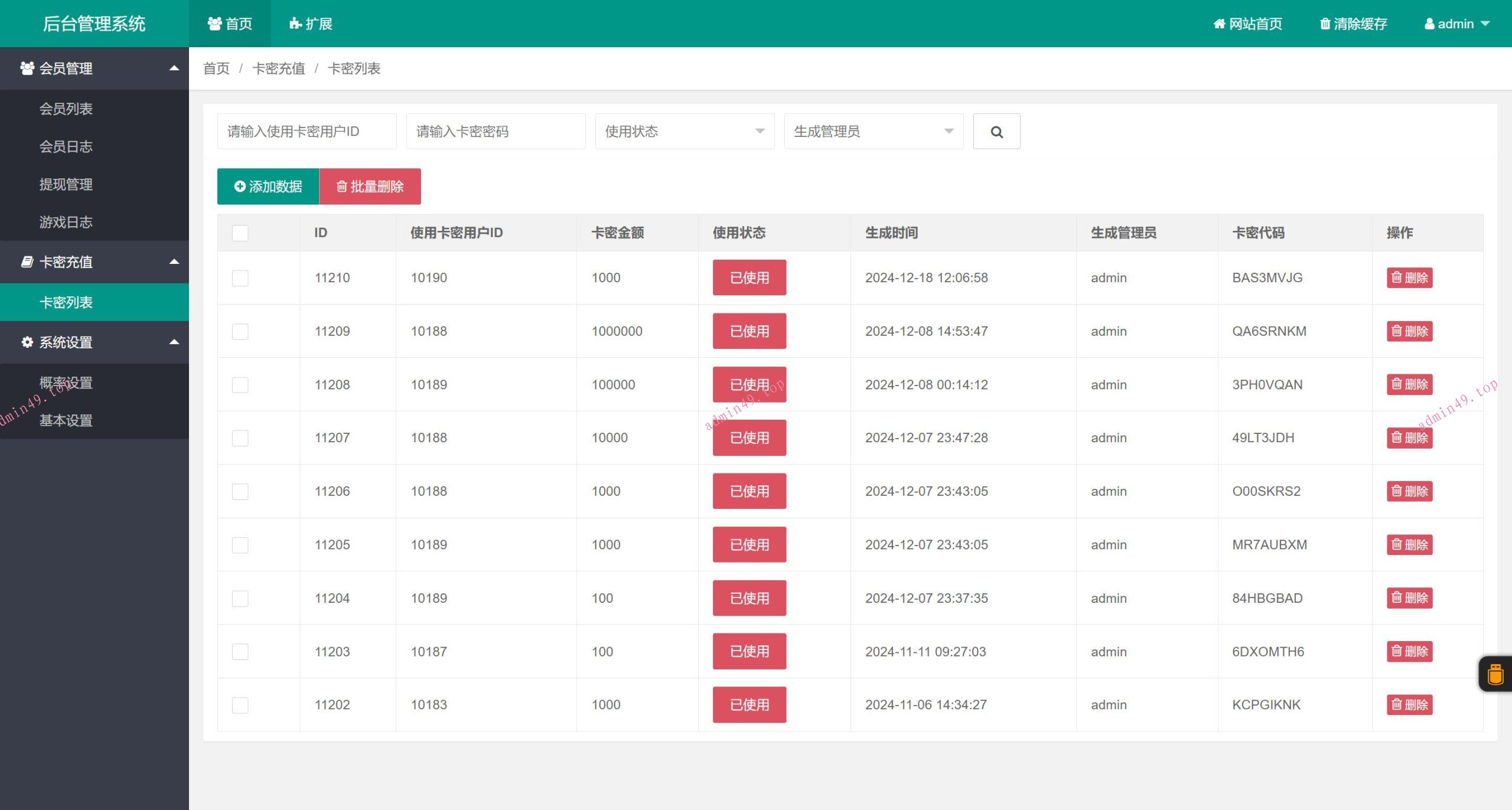
Task: Click 批量删除 bulk delete button
Action: [370, 187]
